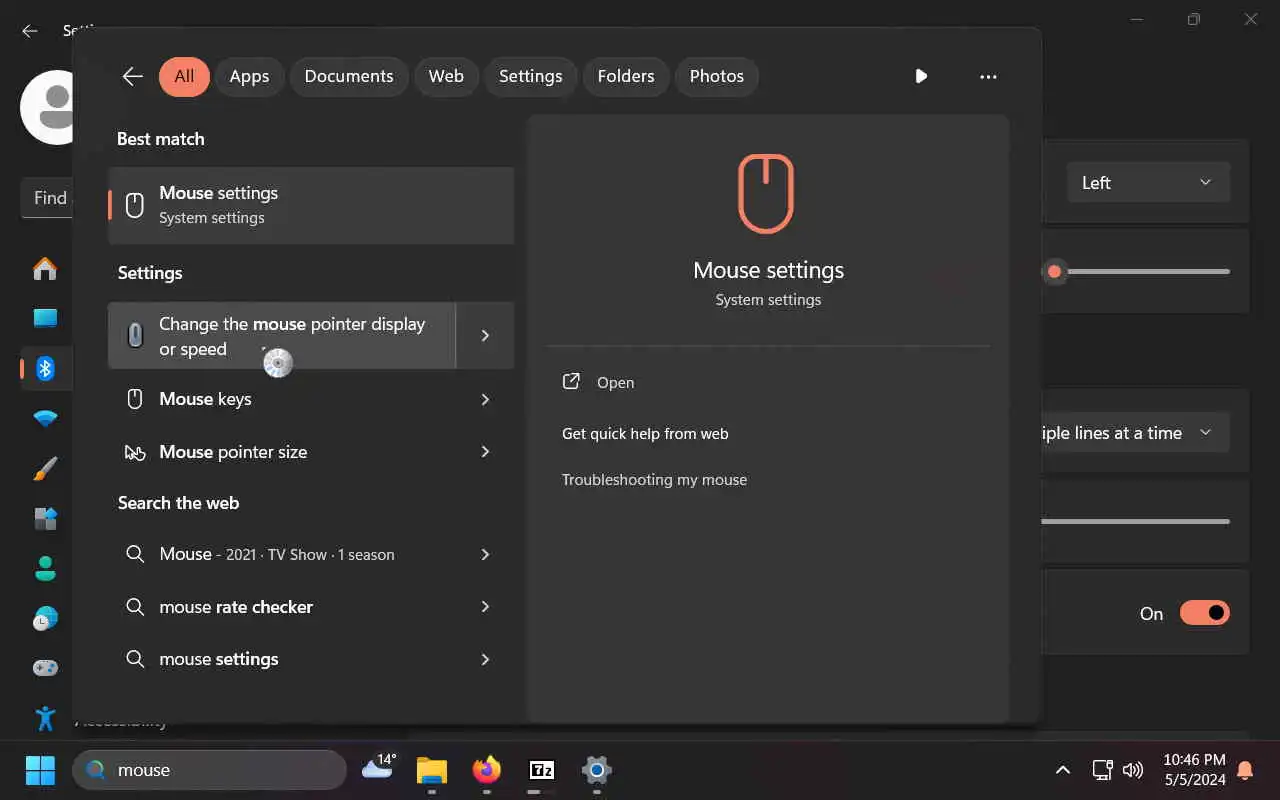1280x800 pixels.
Task: Expand chevron beside web mouse settings suggestion
Action: pyautogui.click(x=485, y=659)
